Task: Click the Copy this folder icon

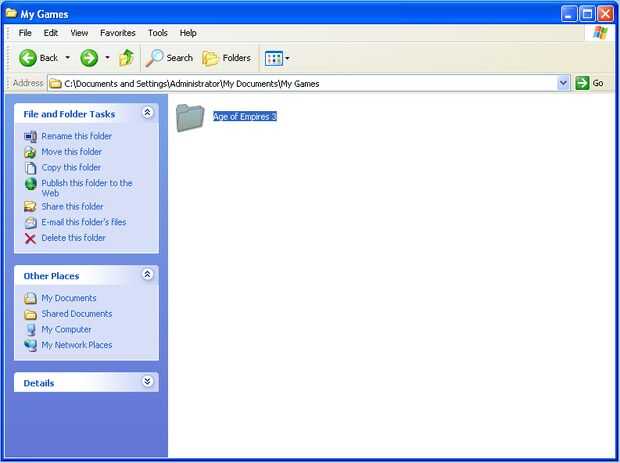Action: point(31,168)
